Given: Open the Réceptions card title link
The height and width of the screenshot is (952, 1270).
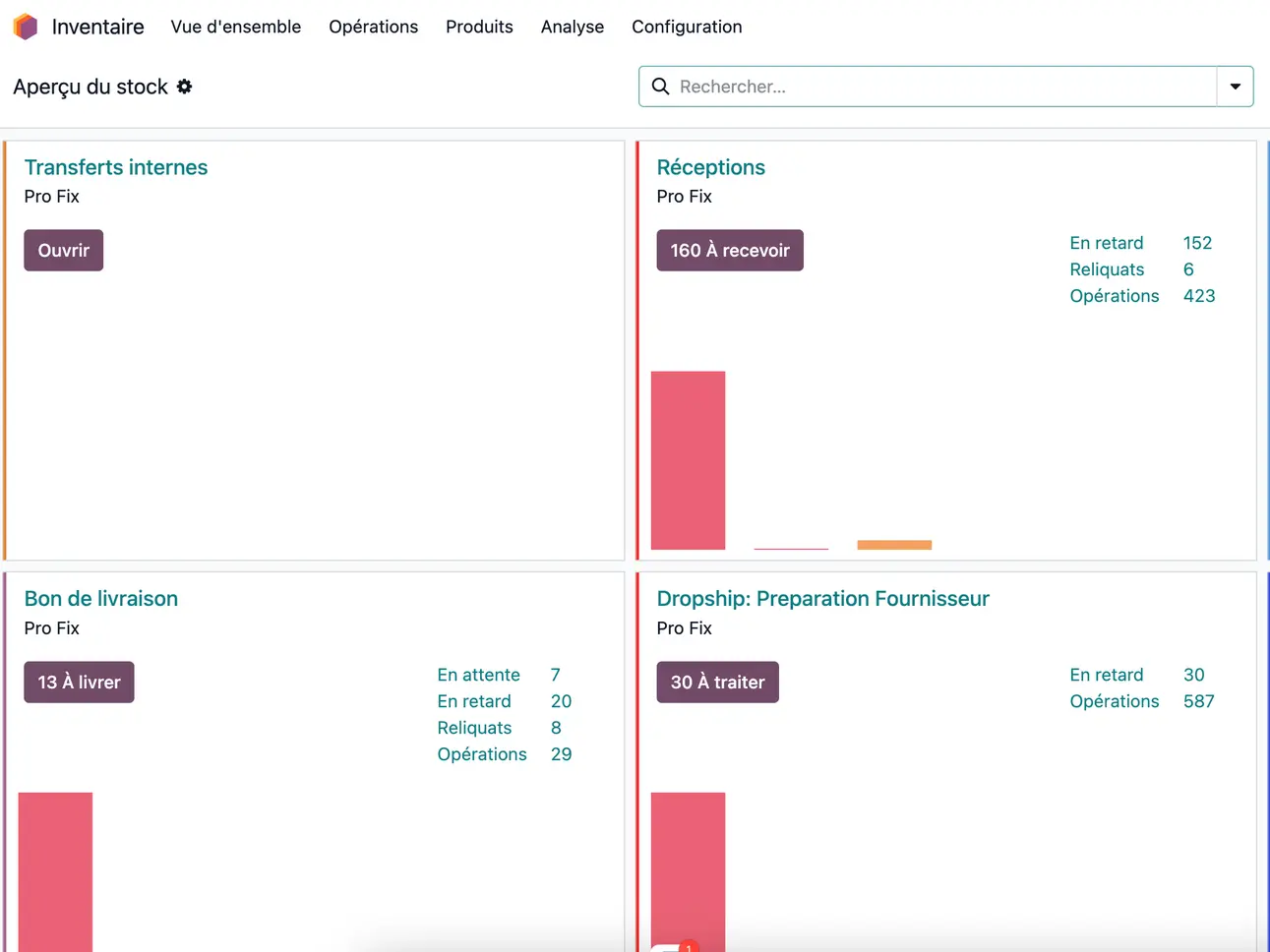Looking at the screenshot, I should 710,167.
